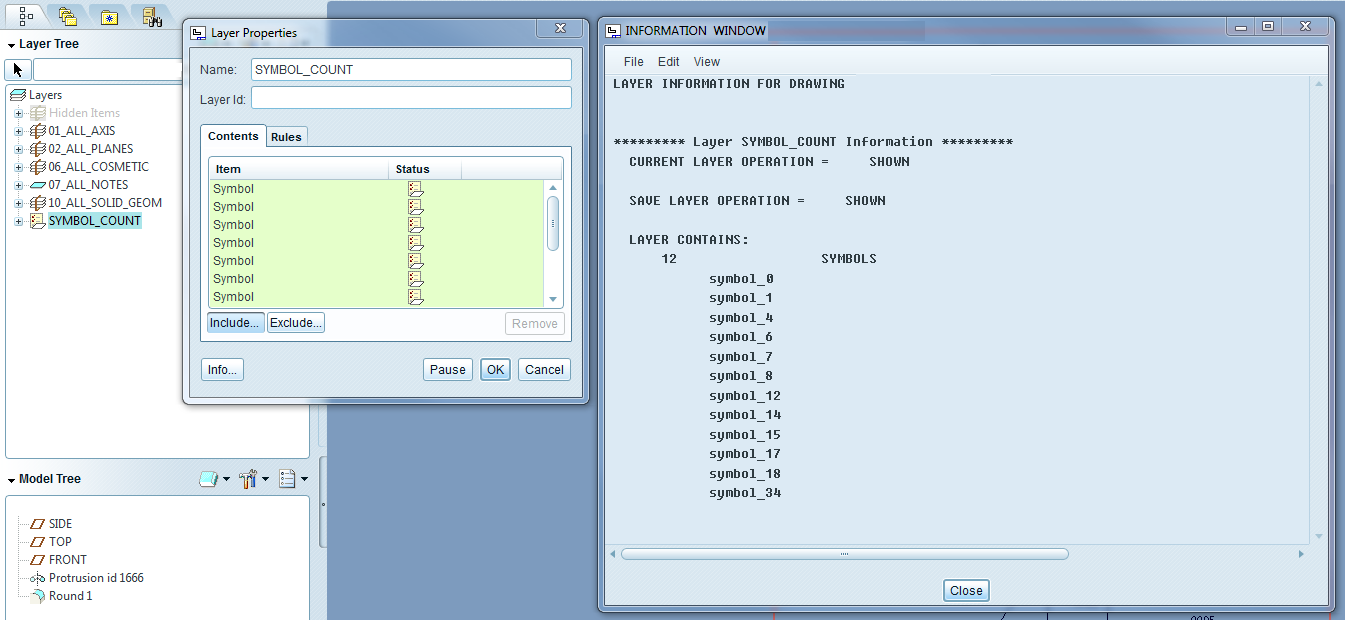
Task: Click the FRONT datum plane icon
Action: tap(38, 560)
